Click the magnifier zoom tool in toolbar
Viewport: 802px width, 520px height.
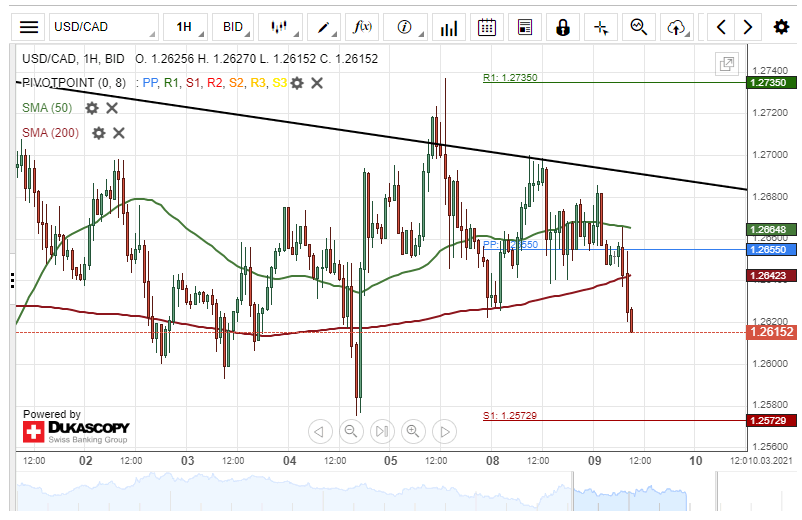pyautogui.click(x=639, y=27)
